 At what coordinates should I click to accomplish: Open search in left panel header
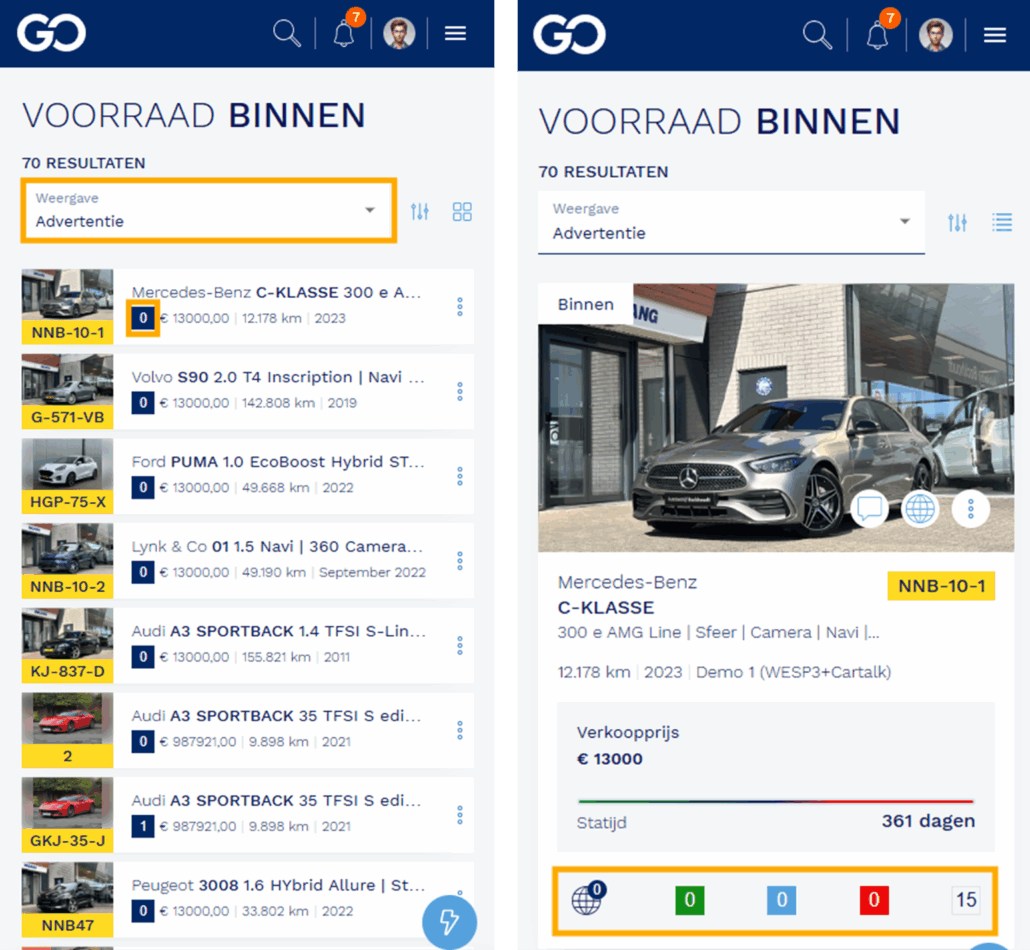pos(286,33)
